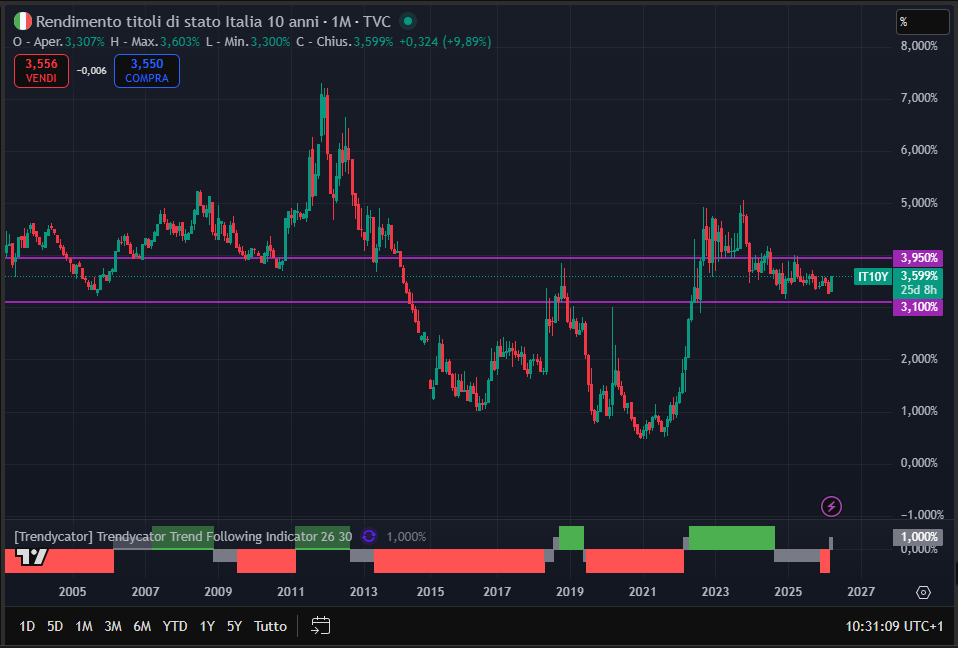Click the 3,950% purple line label
This screenshot has height=648, width=958.
tap(919, 258)
